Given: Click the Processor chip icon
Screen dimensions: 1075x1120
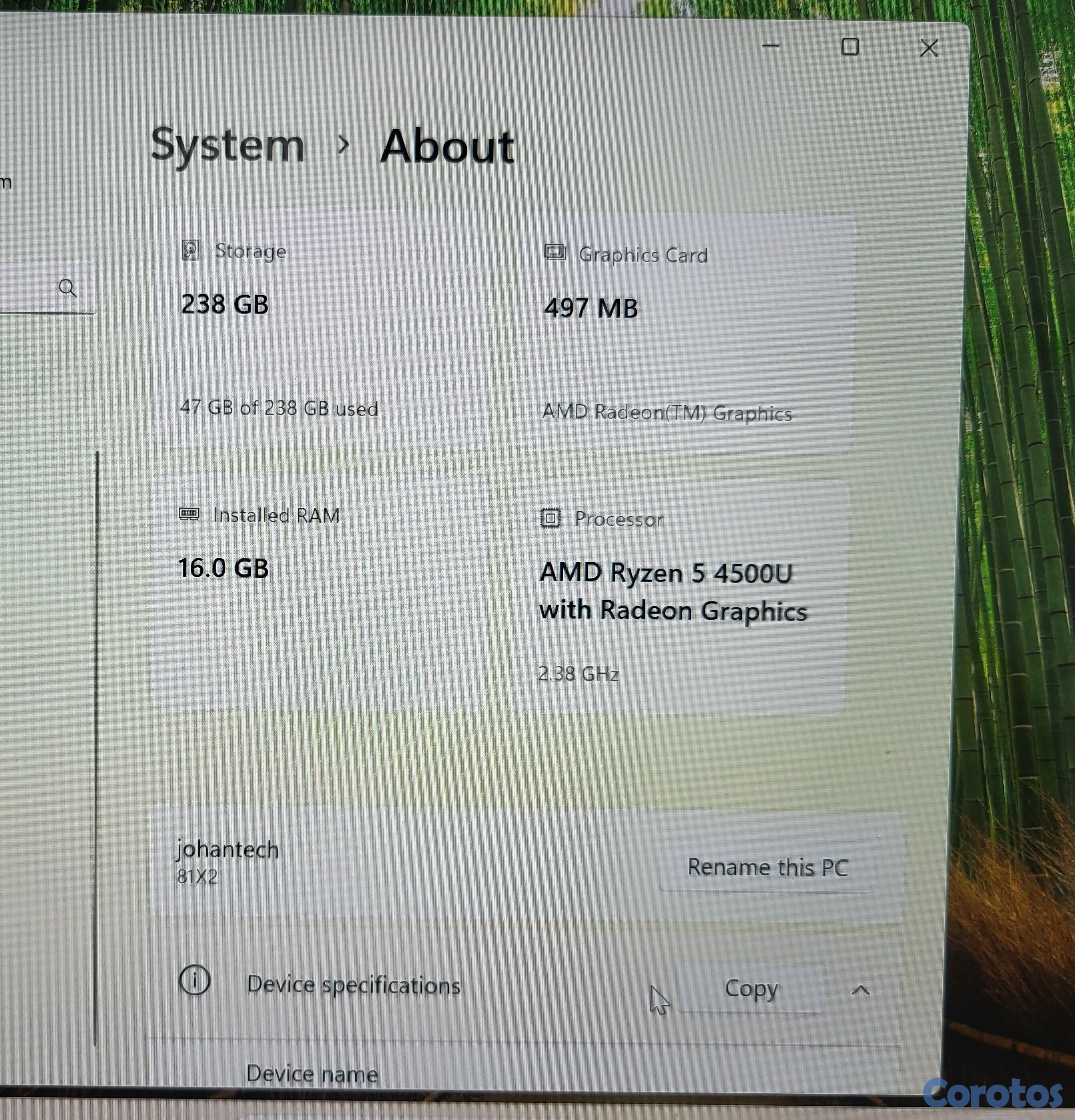Looking at the screenshot, I should click(550, 518).
